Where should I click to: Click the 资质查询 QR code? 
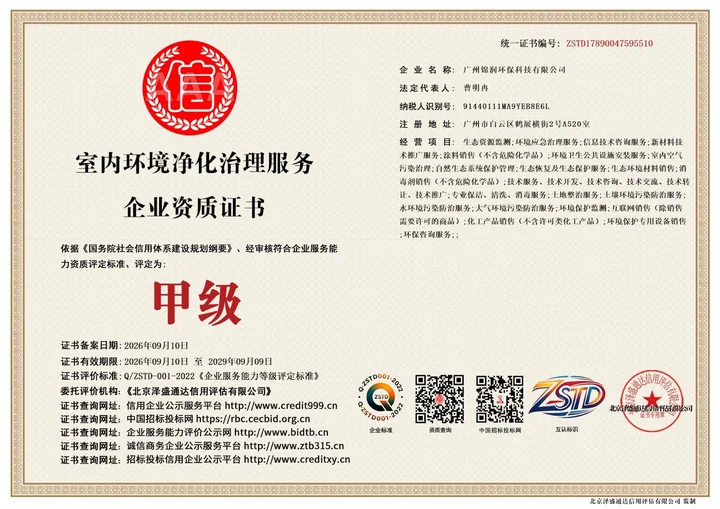tap(439, 398)
